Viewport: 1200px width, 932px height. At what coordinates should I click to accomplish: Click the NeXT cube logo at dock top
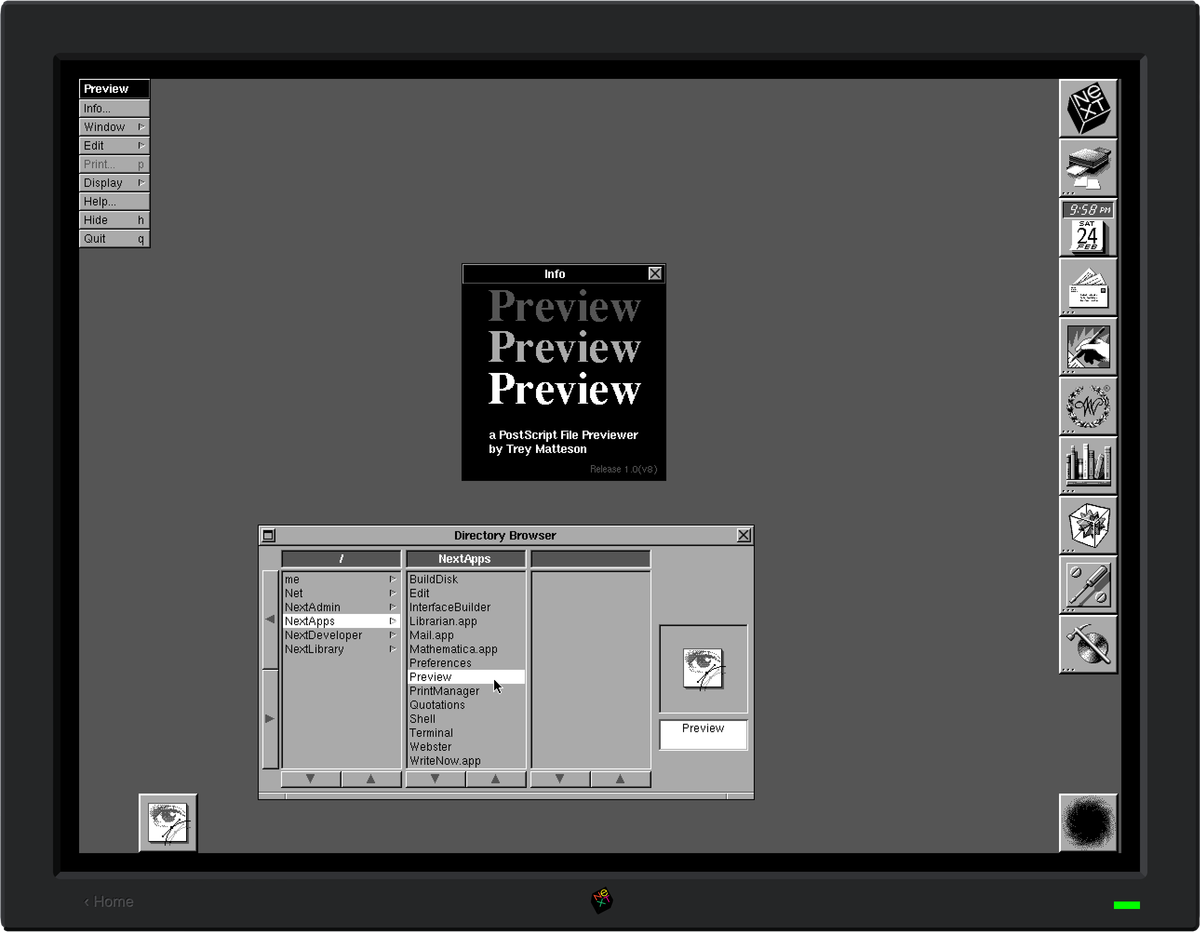[x=1088, y=107]
